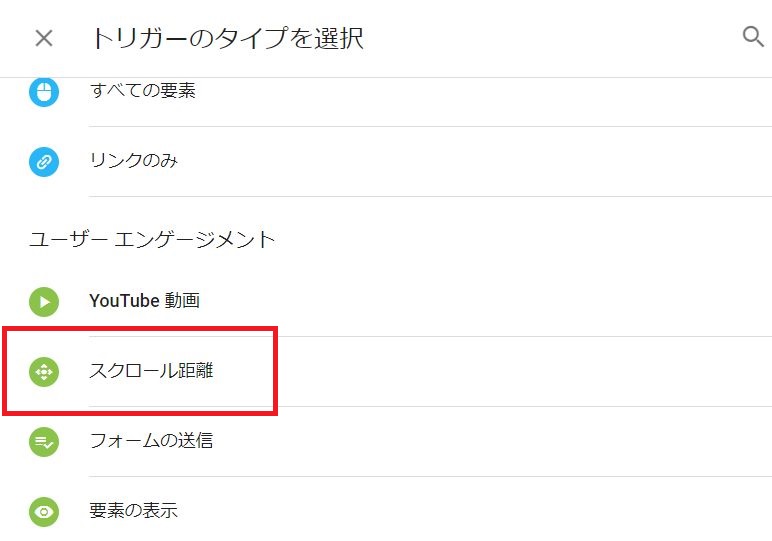
Task: Open search with the magnifier icon
Action: [x=753, y=36]
